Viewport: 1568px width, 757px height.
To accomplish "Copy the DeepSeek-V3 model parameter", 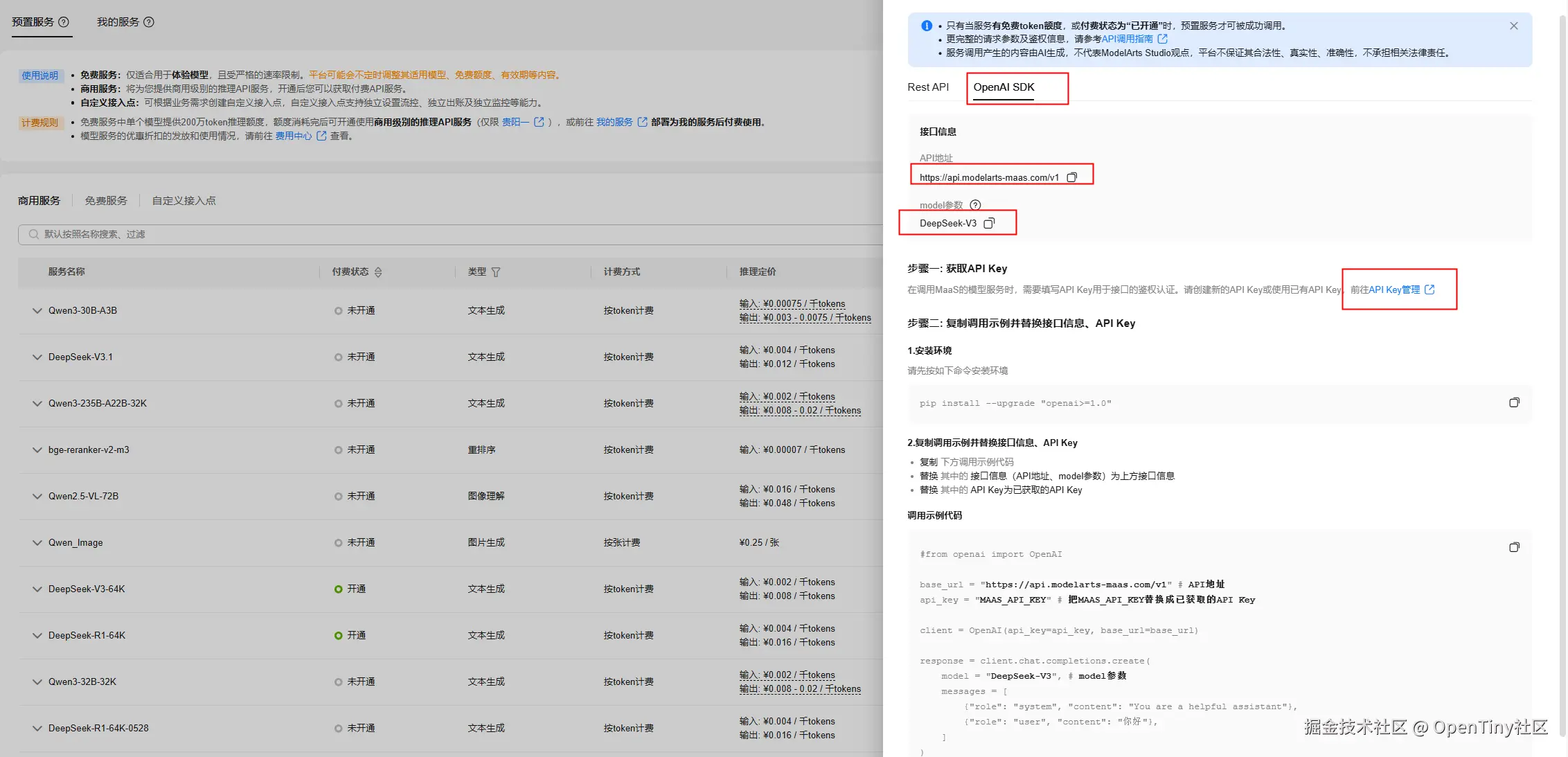I will (989, 223).
